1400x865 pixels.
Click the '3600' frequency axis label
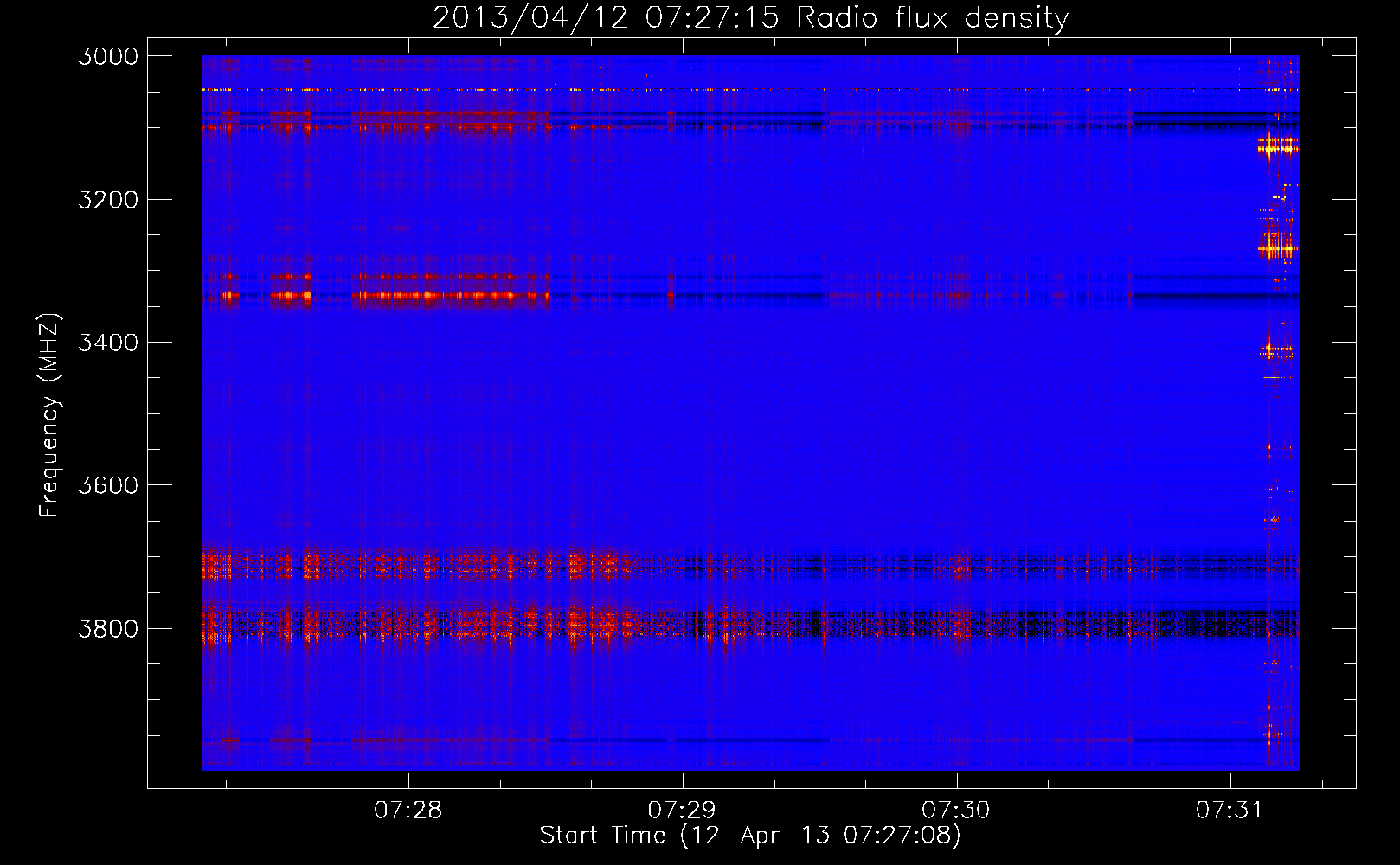108,485
